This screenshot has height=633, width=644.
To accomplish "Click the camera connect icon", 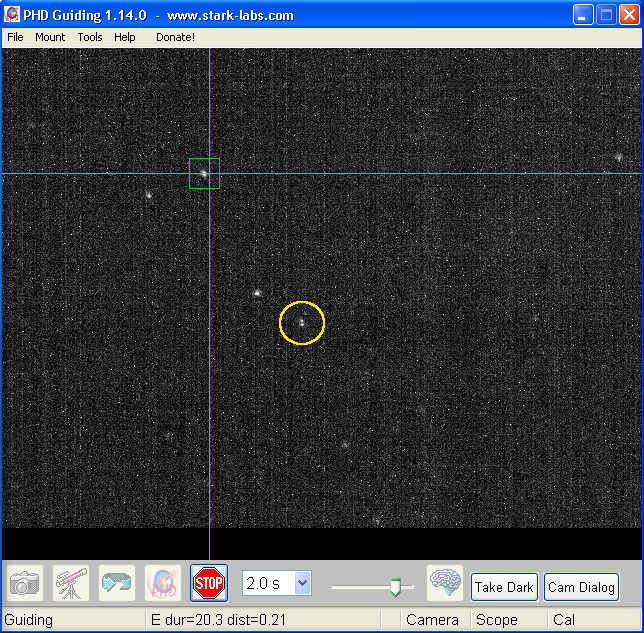I will (25, 582).
